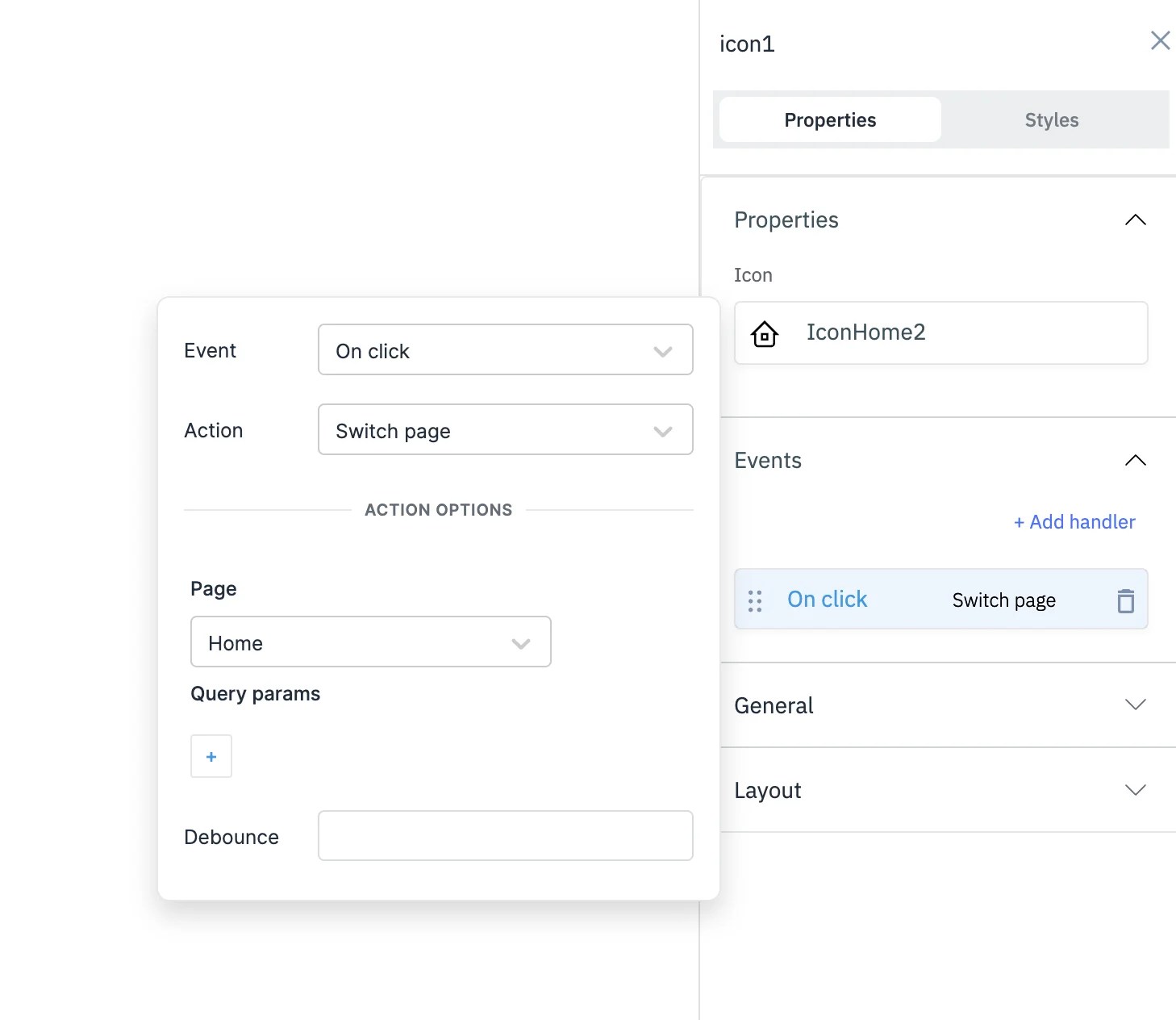The width and height of the screenshot is (1176, 1020).
Task: Click the plus icon under Query params
Action: 211,756
